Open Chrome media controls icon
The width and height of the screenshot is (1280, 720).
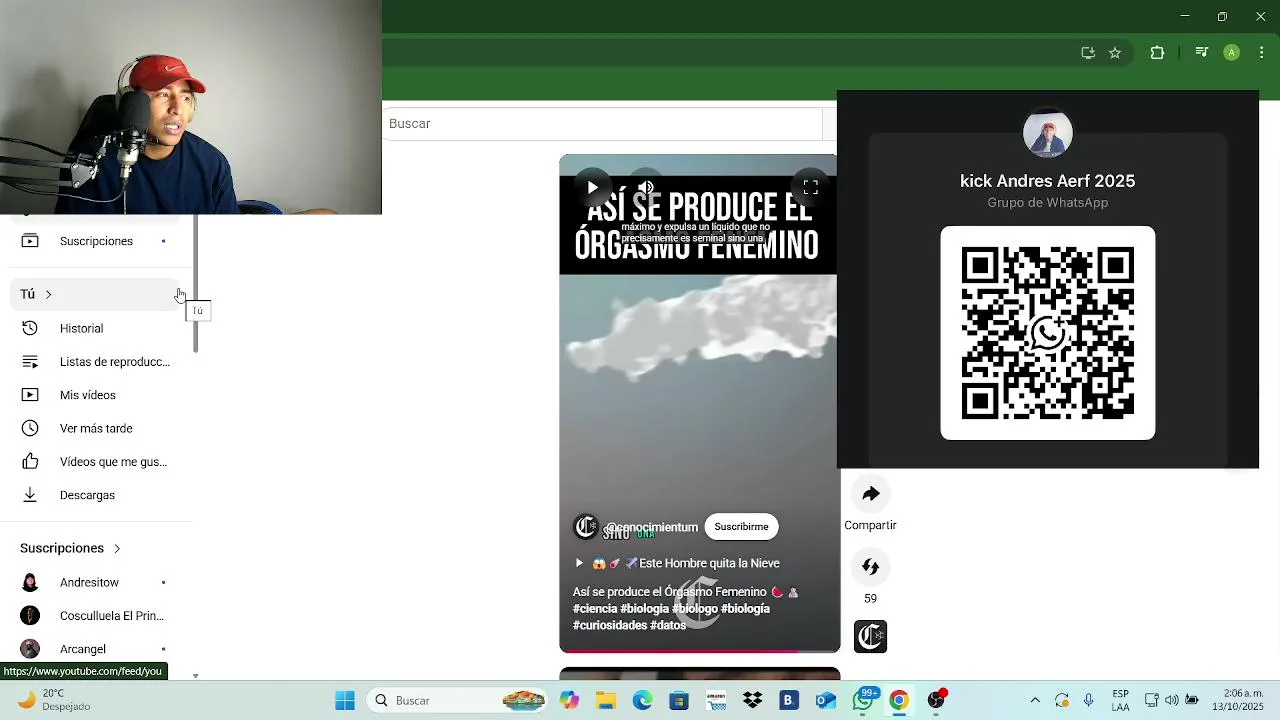1202,53
